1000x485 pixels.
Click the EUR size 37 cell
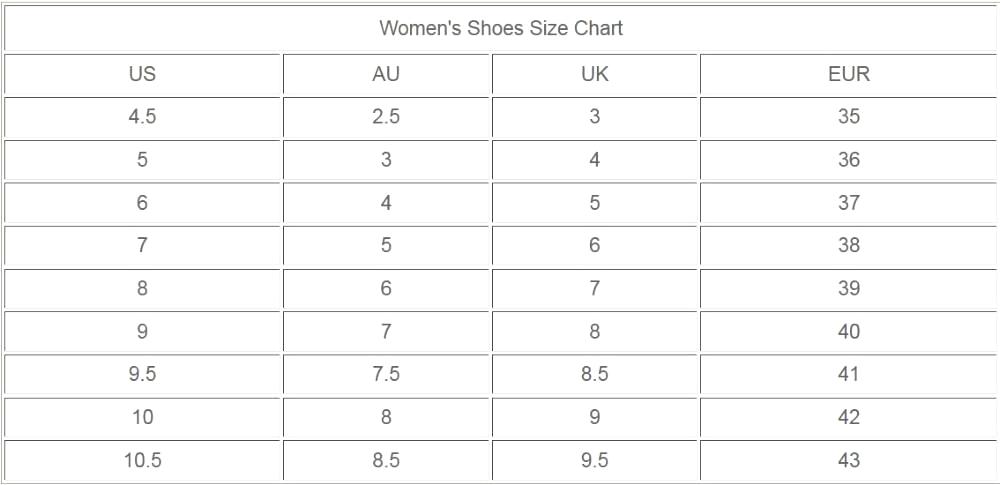tap(849, 203)
